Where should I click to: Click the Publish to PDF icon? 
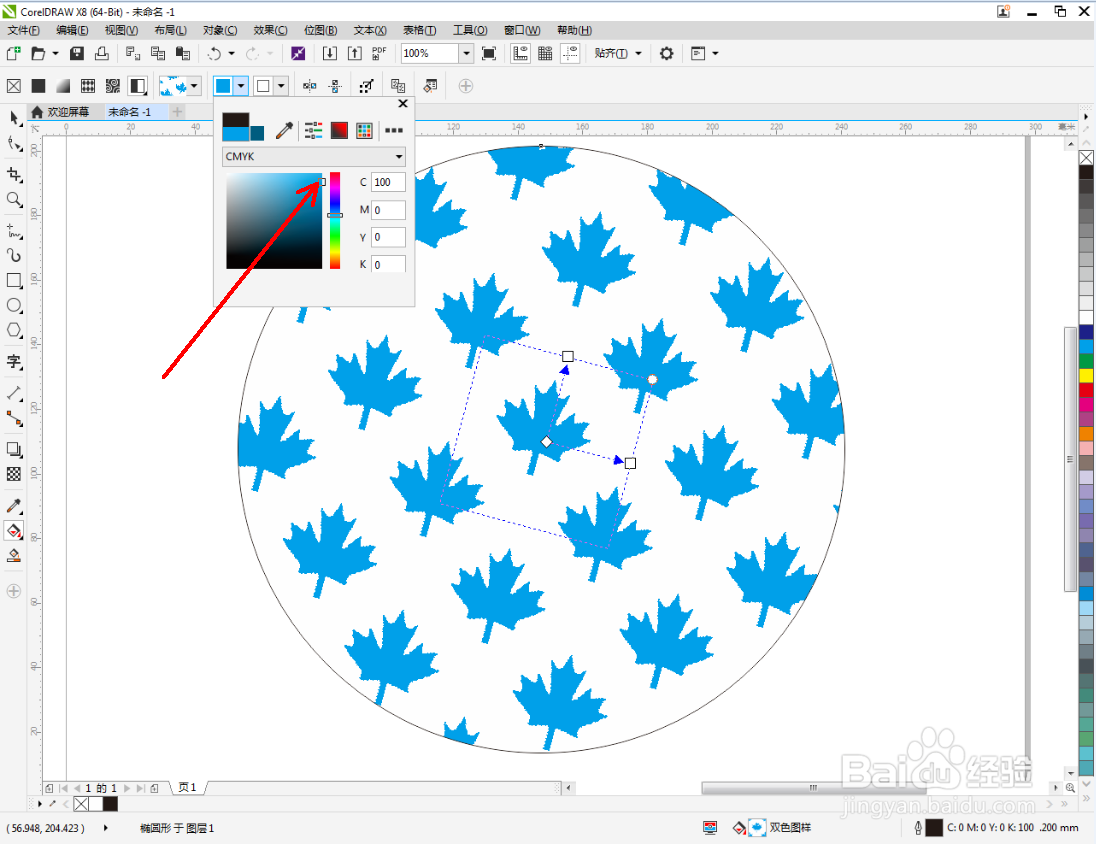[x=380, y=53]
